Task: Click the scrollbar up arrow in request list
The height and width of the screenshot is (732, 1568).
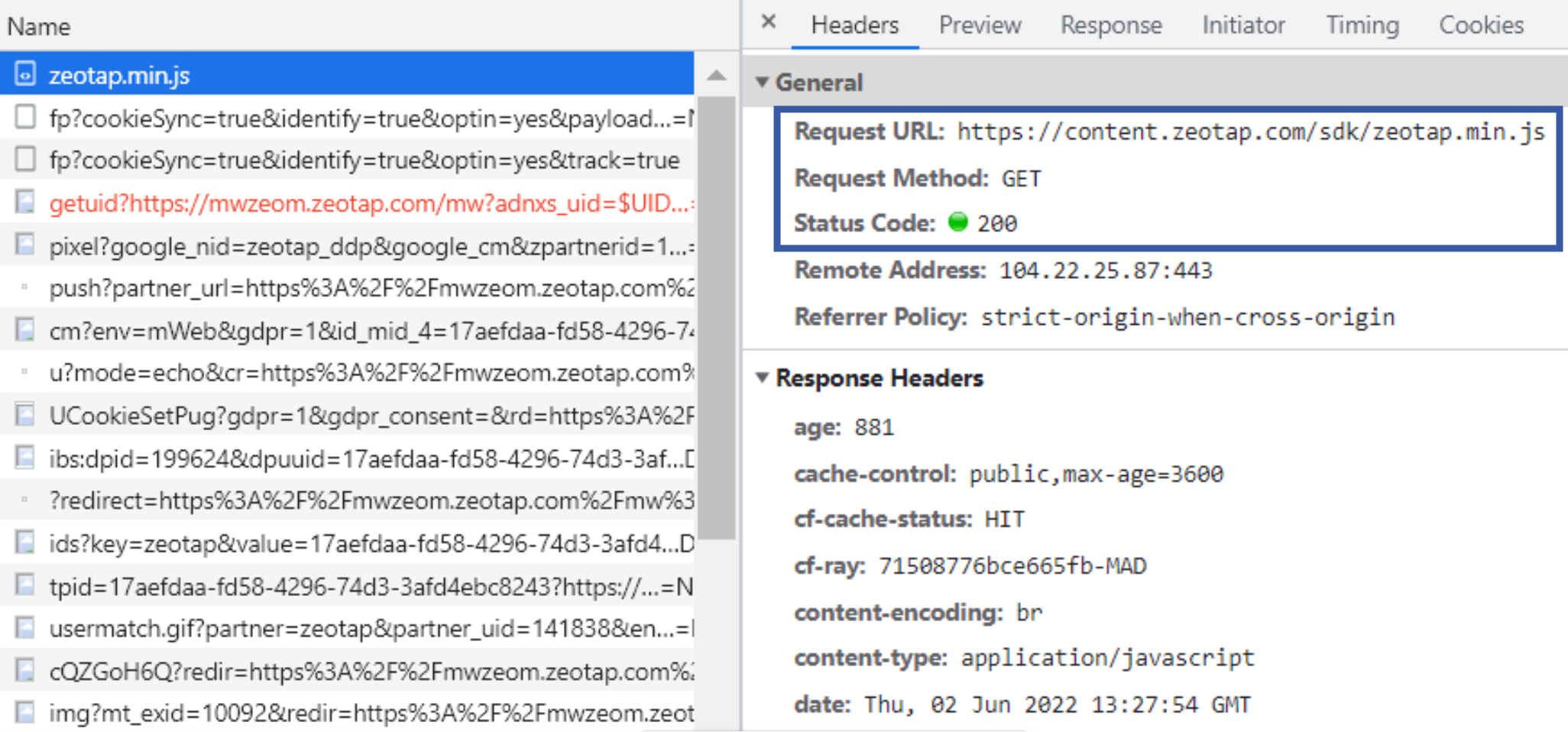Action: click(x=716, y=75)
